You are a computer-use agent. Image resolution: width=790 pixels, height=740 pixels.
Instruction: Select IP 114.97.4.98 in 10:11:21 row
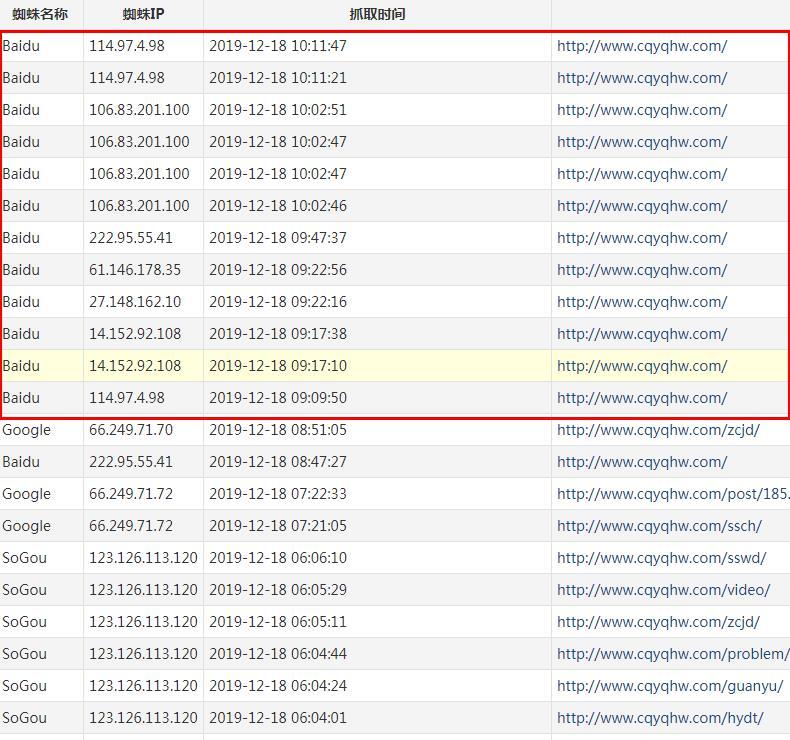pos(127,78)
